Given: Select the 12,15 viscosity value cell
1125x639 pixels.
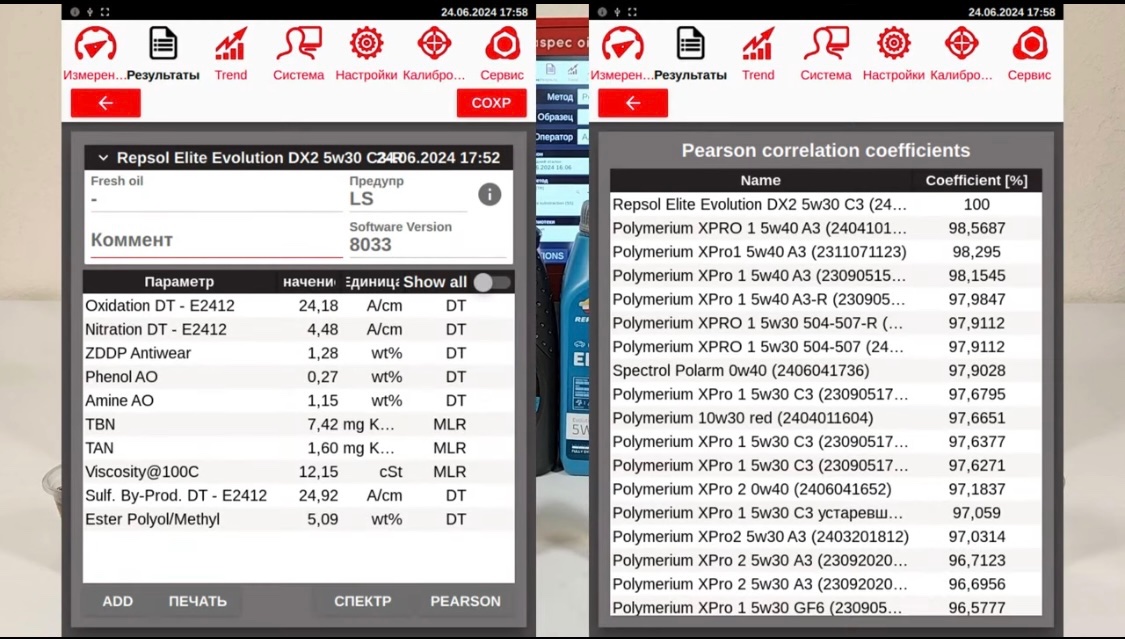Looking at the screenshot, I should point(319,471).
